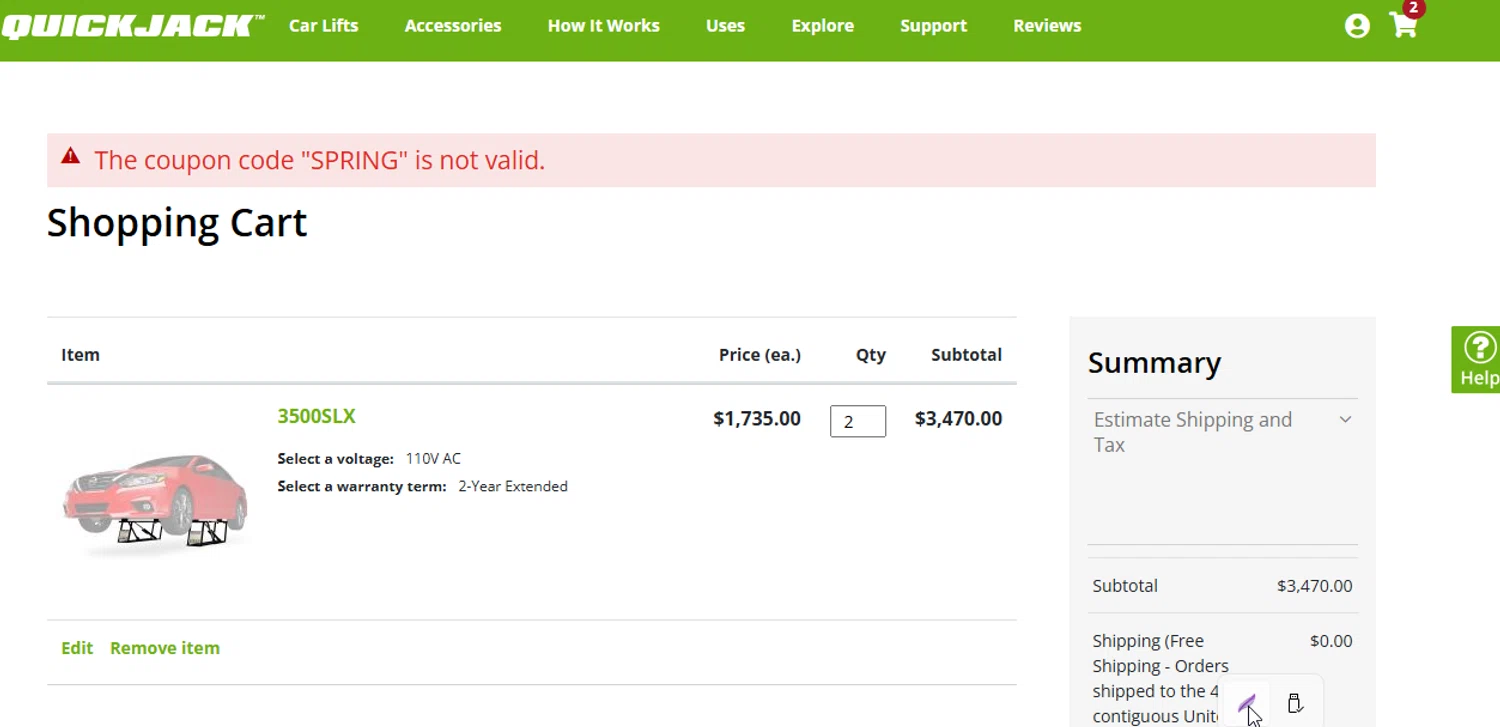Image resolution: width=1500 pixels, height=727 pixels.
Task: Expand Estimate Shipping and Tax chevron
Action: pos(1345,420)
